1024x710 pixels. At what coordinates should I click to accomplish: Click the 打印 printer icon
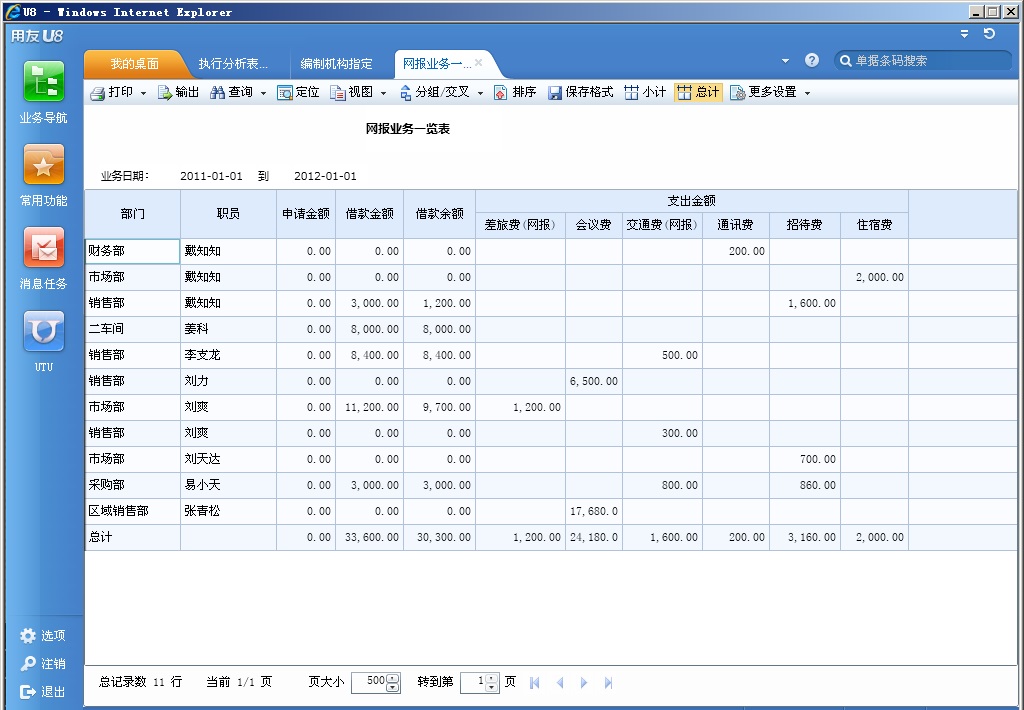click(x=97, y=93)
